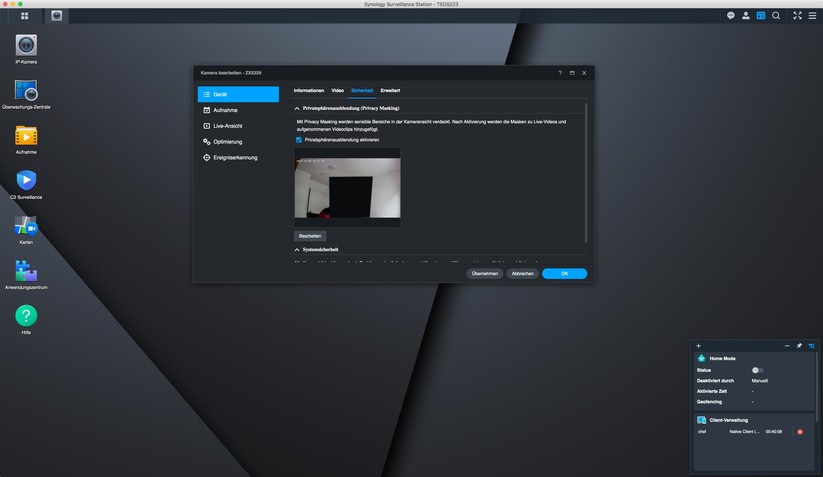Viewport: 823px width, 477px height.
Task: Select the IP-Kamera taskbar button
Action: pyautogui.click(x=57, y=16)
